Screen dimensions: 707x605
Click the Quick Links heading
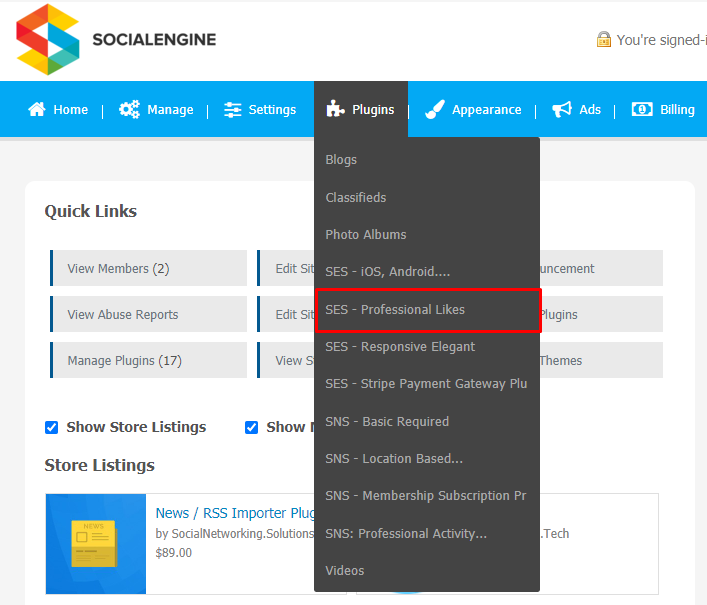(91, 211)
